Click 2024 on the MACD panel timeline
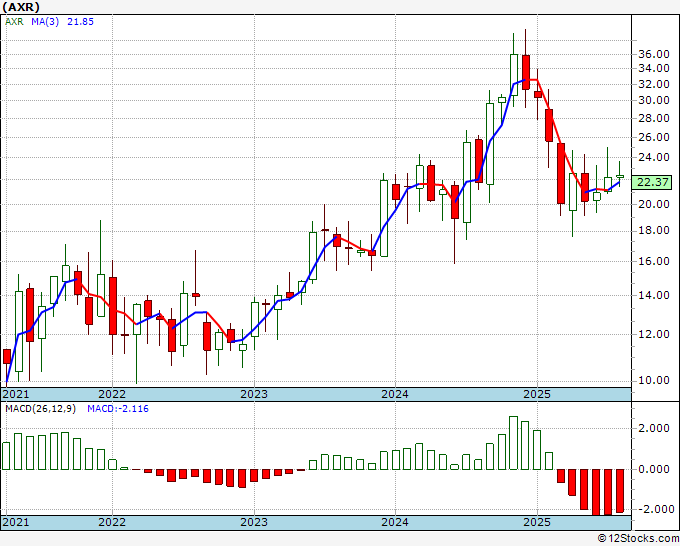The width and height of the screenshot is (680, 546). coord(395,522)
